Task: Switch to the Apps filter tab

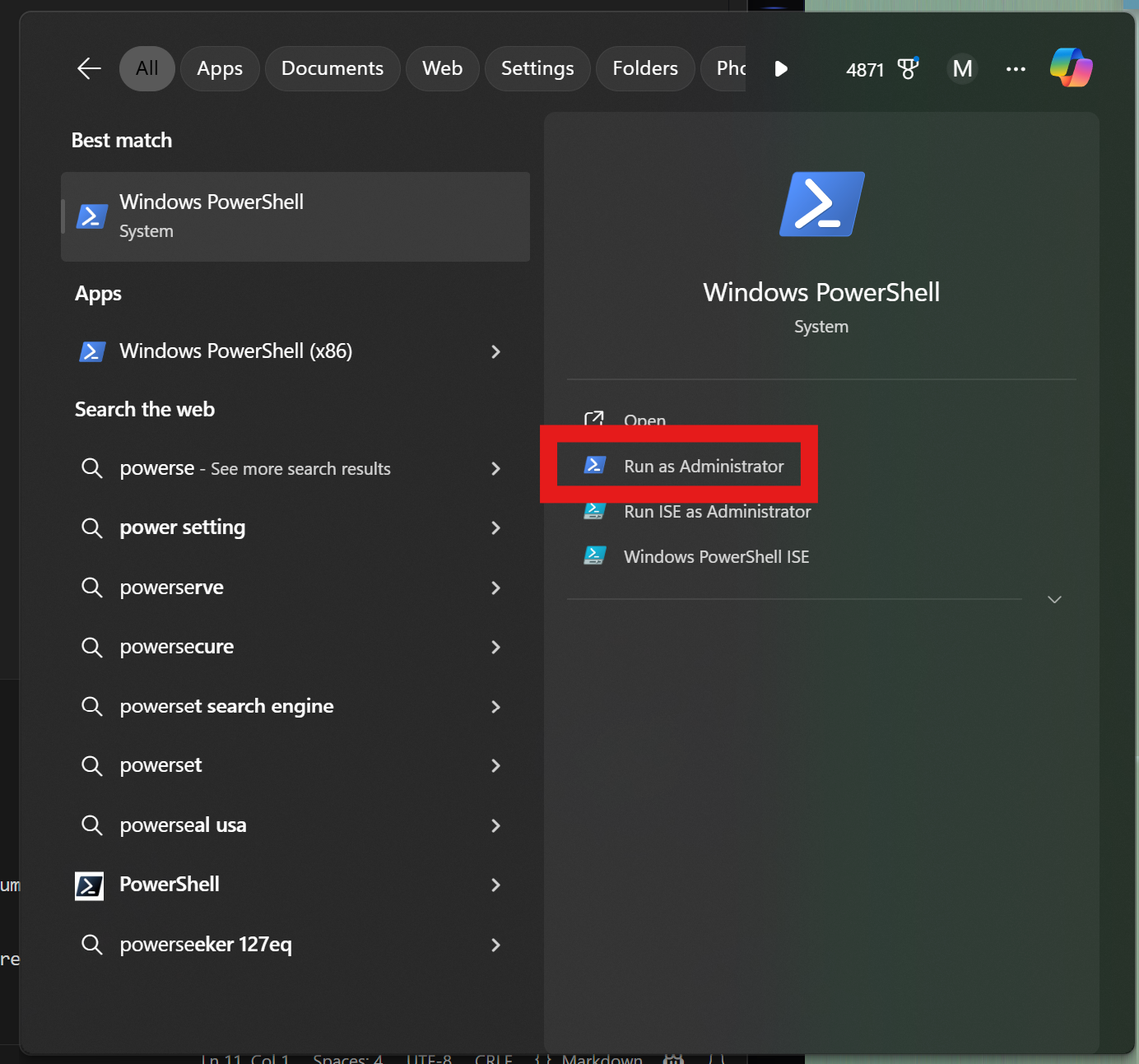Action: pos(220,68)
